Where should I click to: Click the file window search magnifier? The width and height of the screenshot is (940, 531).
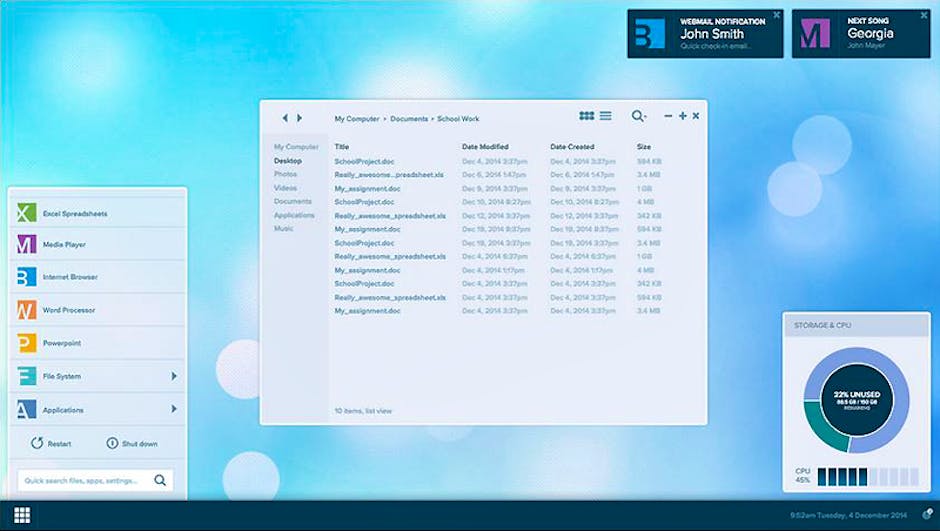(638, 117)
